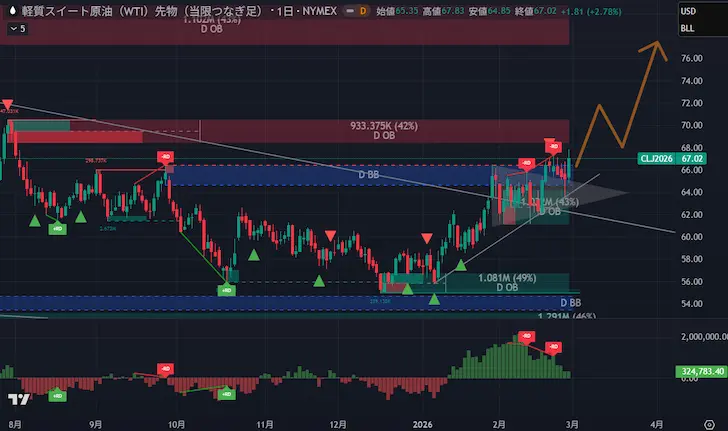Click the TradingView logo in bottom-left corner
728x431 pixels.
pos(18,399)
